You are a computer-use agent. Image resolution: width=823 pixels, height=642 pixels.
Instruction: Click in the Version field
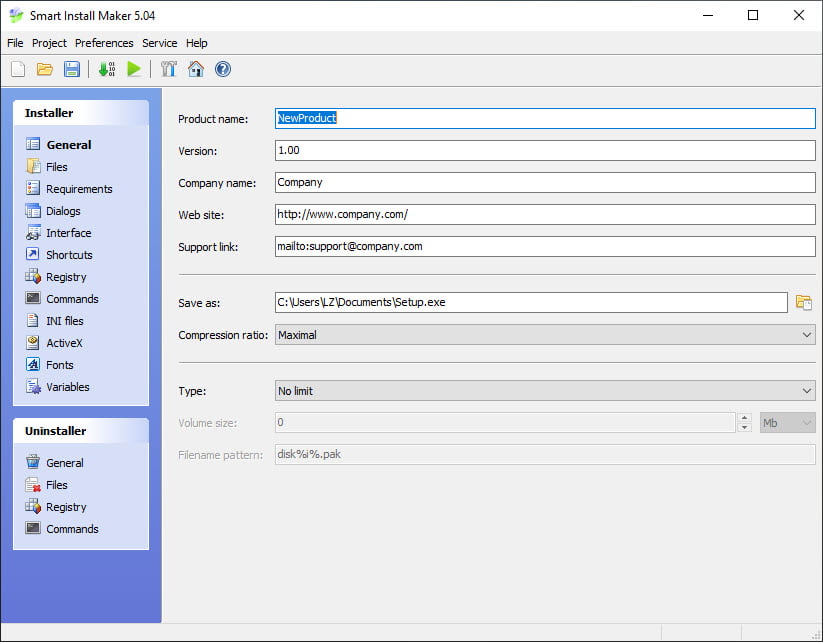point(545,151)
